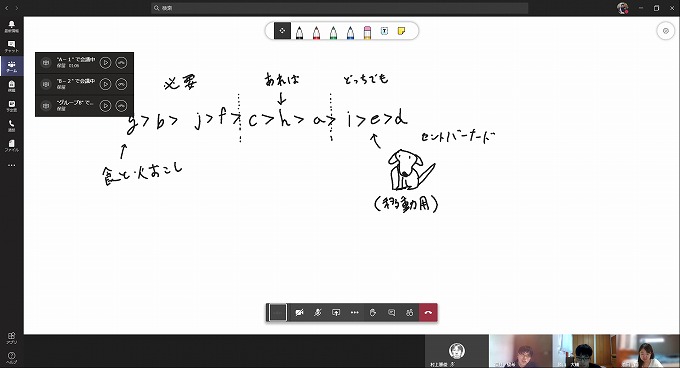Click the search box at top

pyautogui.click(x=340, y=8)
